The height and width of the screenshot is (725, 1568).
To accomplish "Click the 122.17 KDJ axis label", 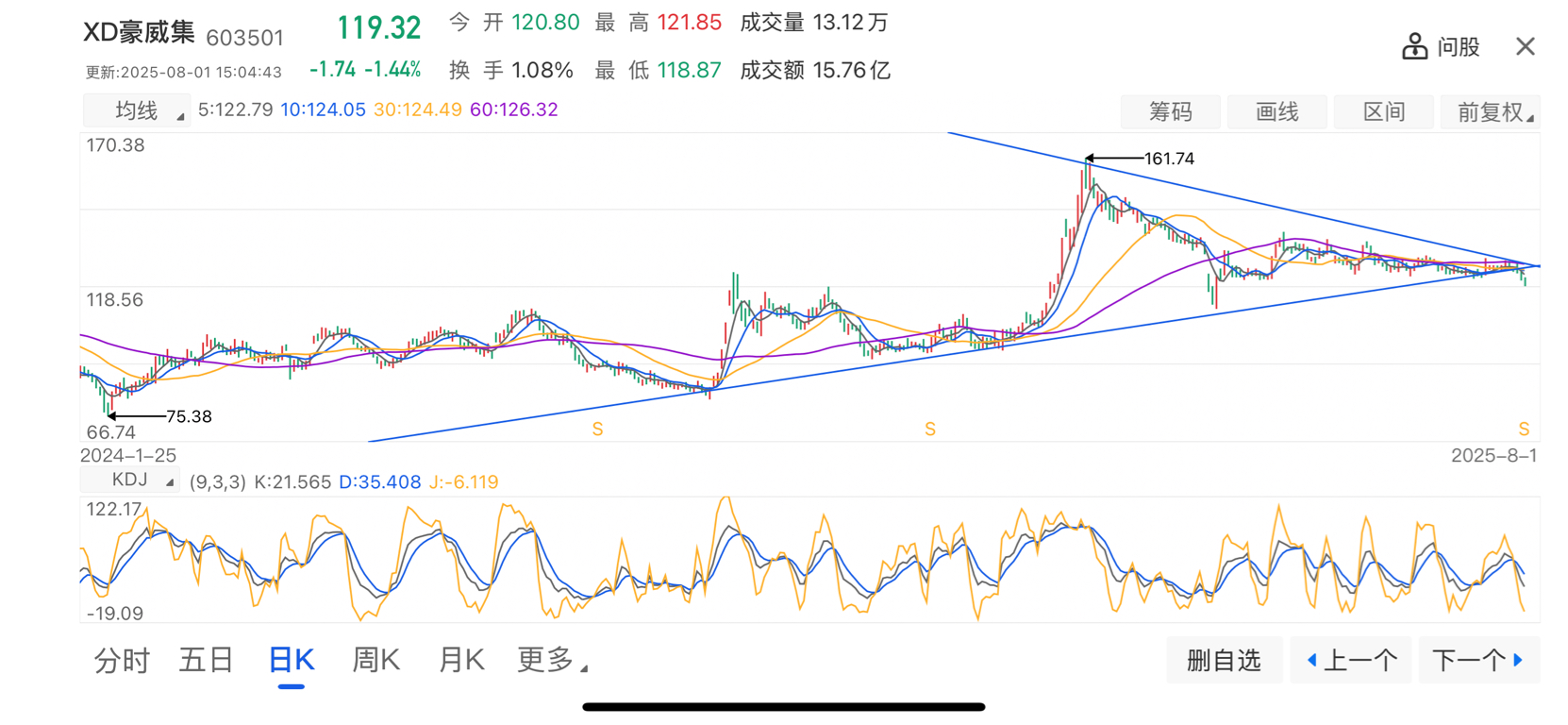I will (x=114, y=509).
